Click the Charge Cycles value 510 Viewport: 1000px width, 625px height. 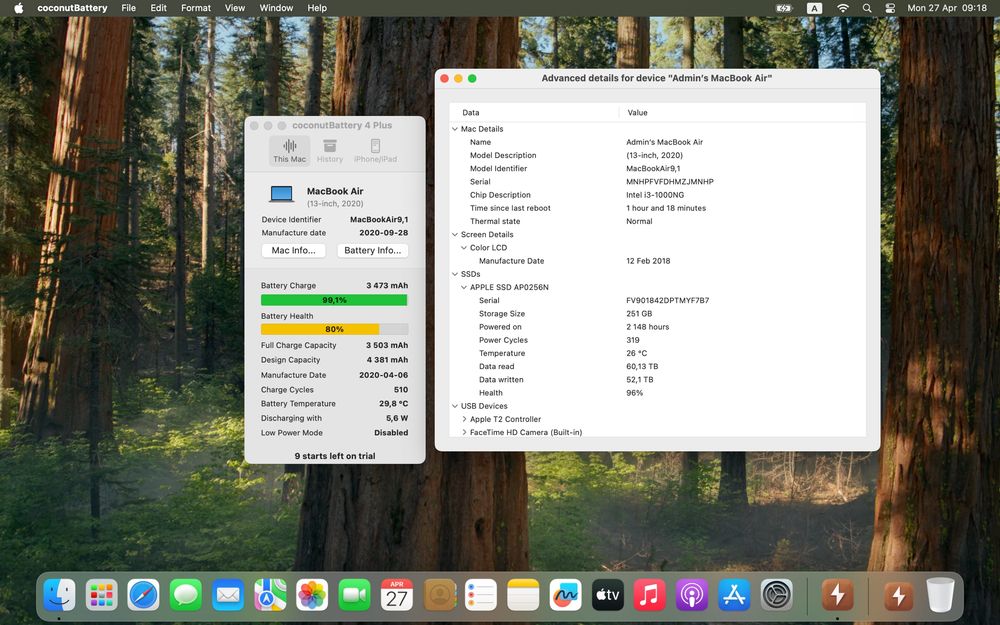click(401, 390)
